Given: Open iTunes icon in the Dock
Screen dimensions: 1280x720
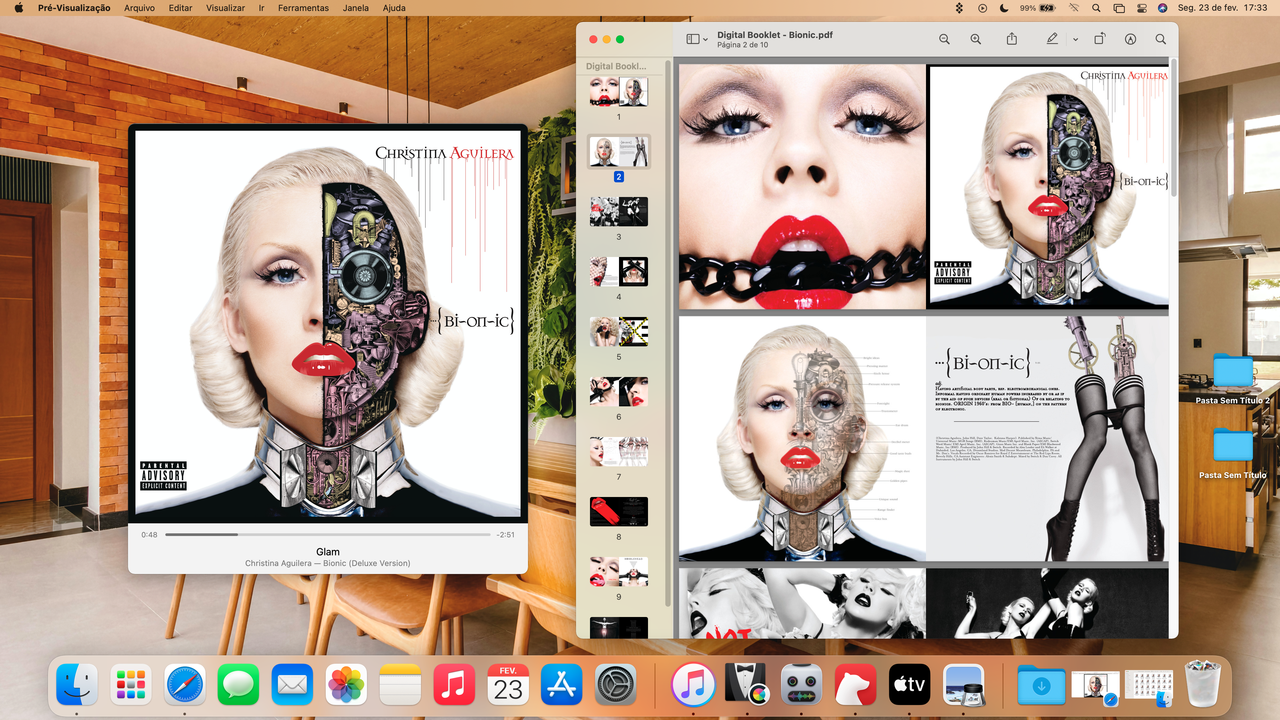Looking at the screenshot, I should (x=693, y=685).
